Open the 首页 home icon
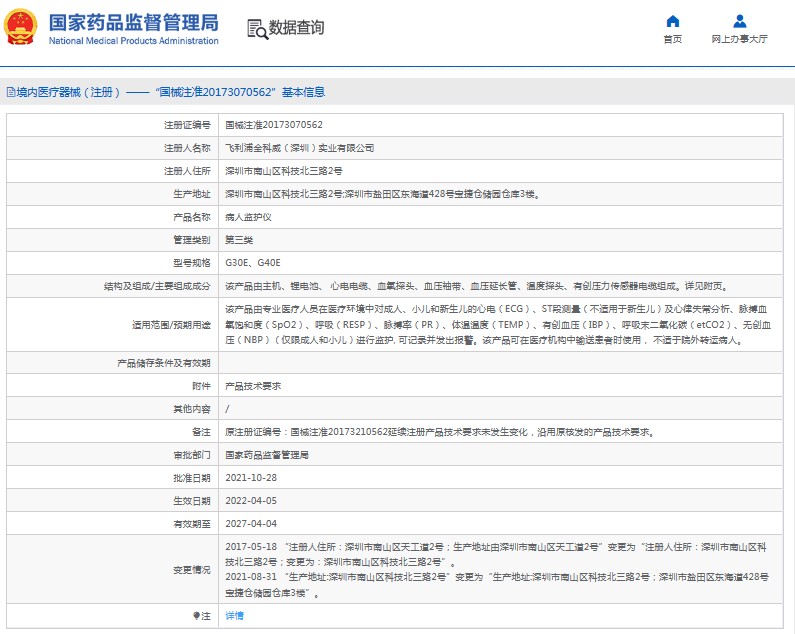795x634 pixels. click(673, 21)
